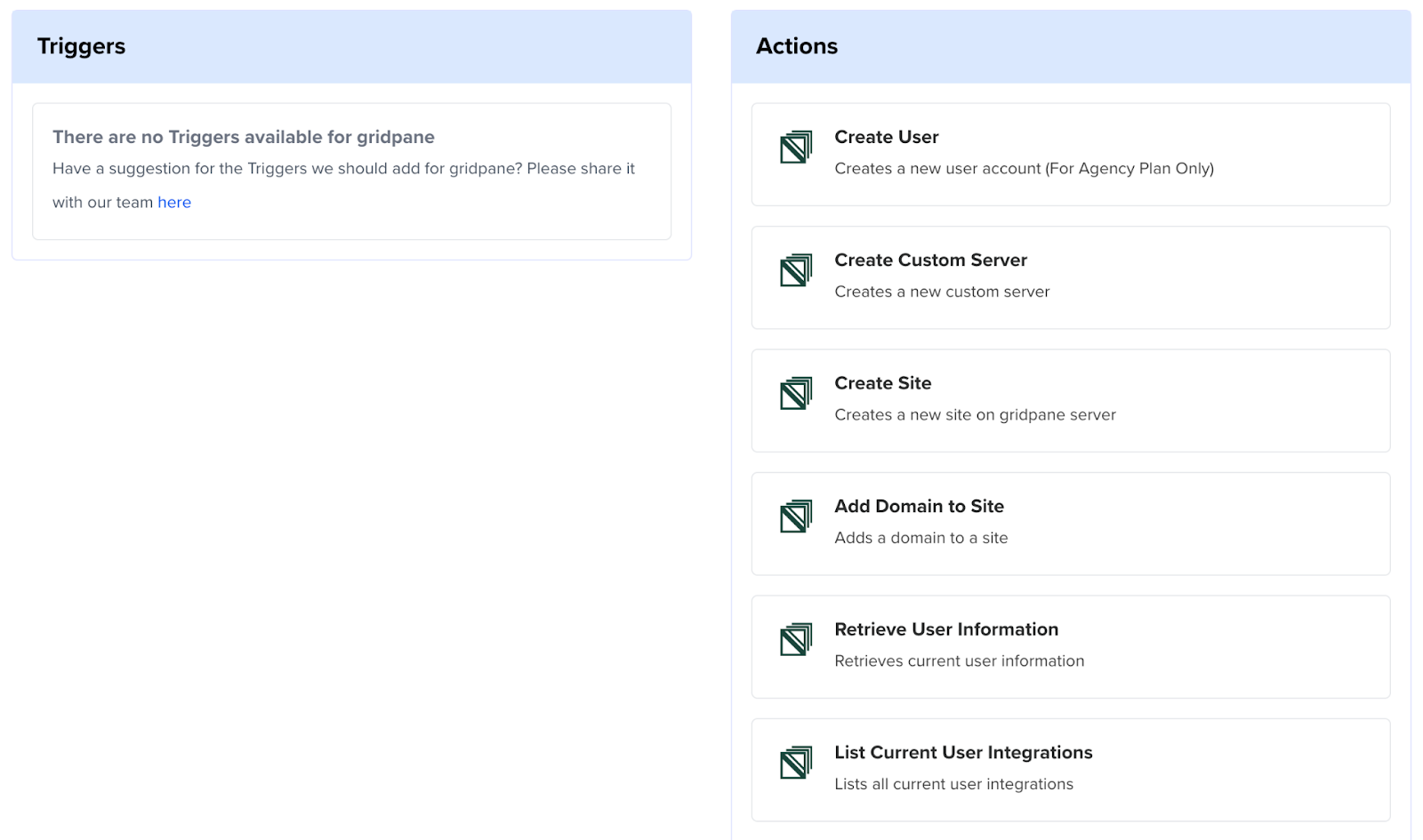
Task: Click the gridpane icon beside List Current User Integrations
Action: tap(796, 763)
